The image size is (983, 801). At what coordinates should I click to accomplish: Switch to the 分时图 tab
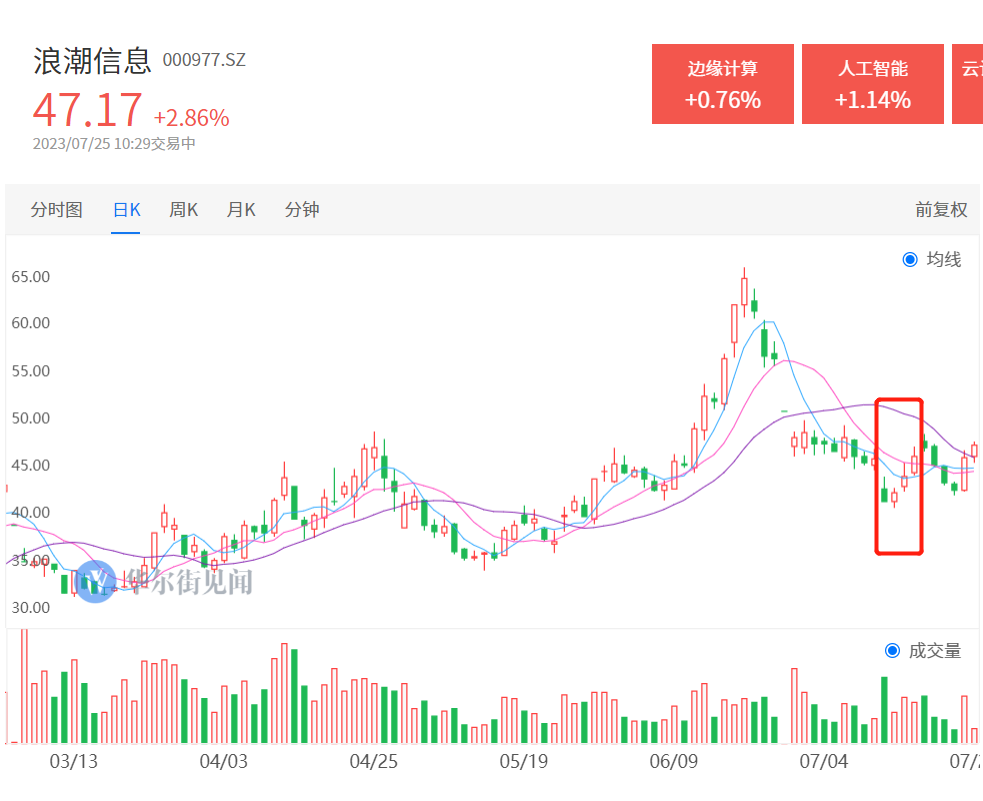(x=56, y=209)
